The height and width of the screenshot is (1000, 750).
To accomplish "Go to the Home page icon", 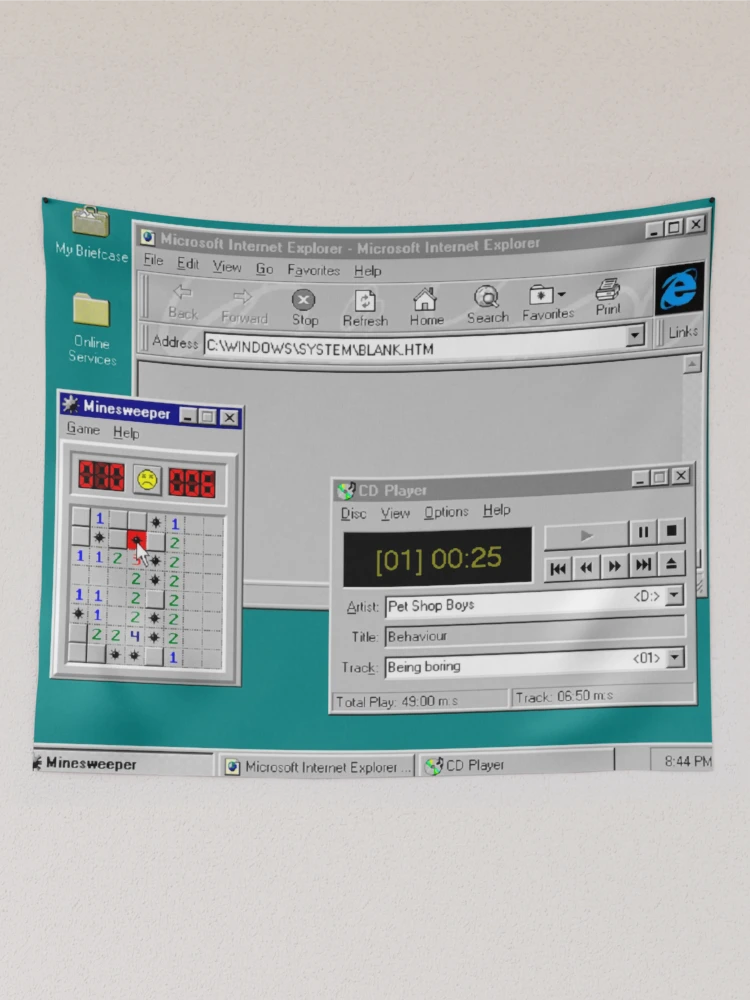I will coord(425,298).
